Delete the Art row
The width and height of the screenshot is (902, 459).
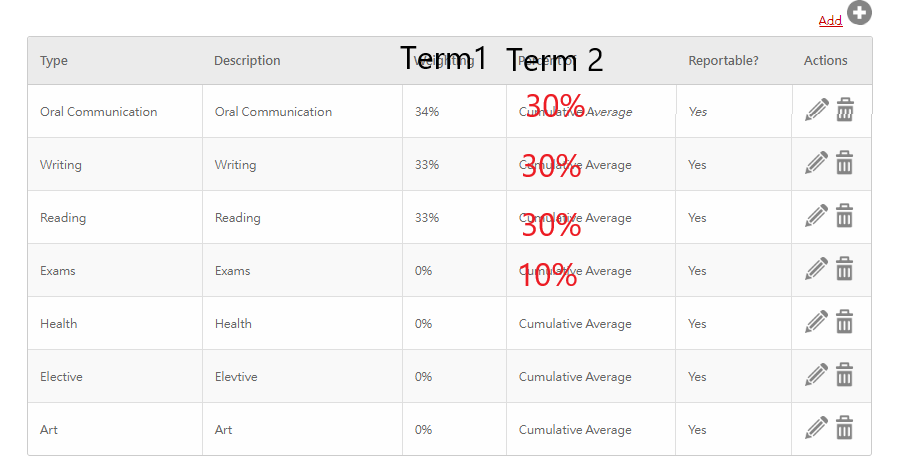(844, 427)
